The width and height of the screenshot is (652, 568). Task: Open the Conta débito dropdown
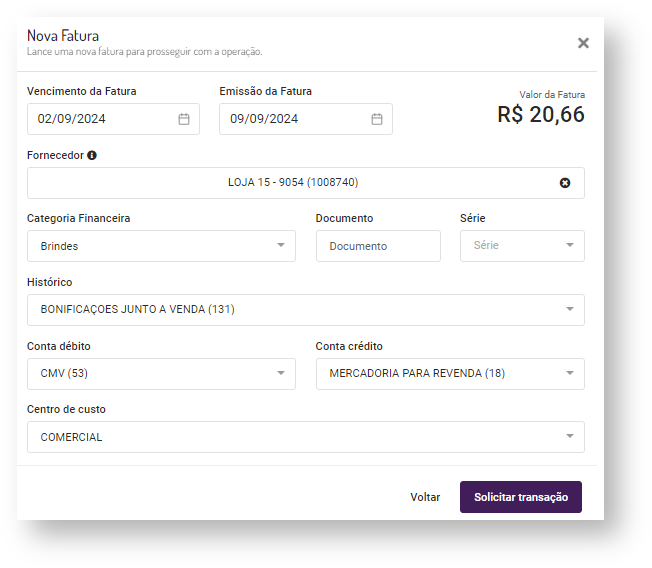tap(281, 373)
